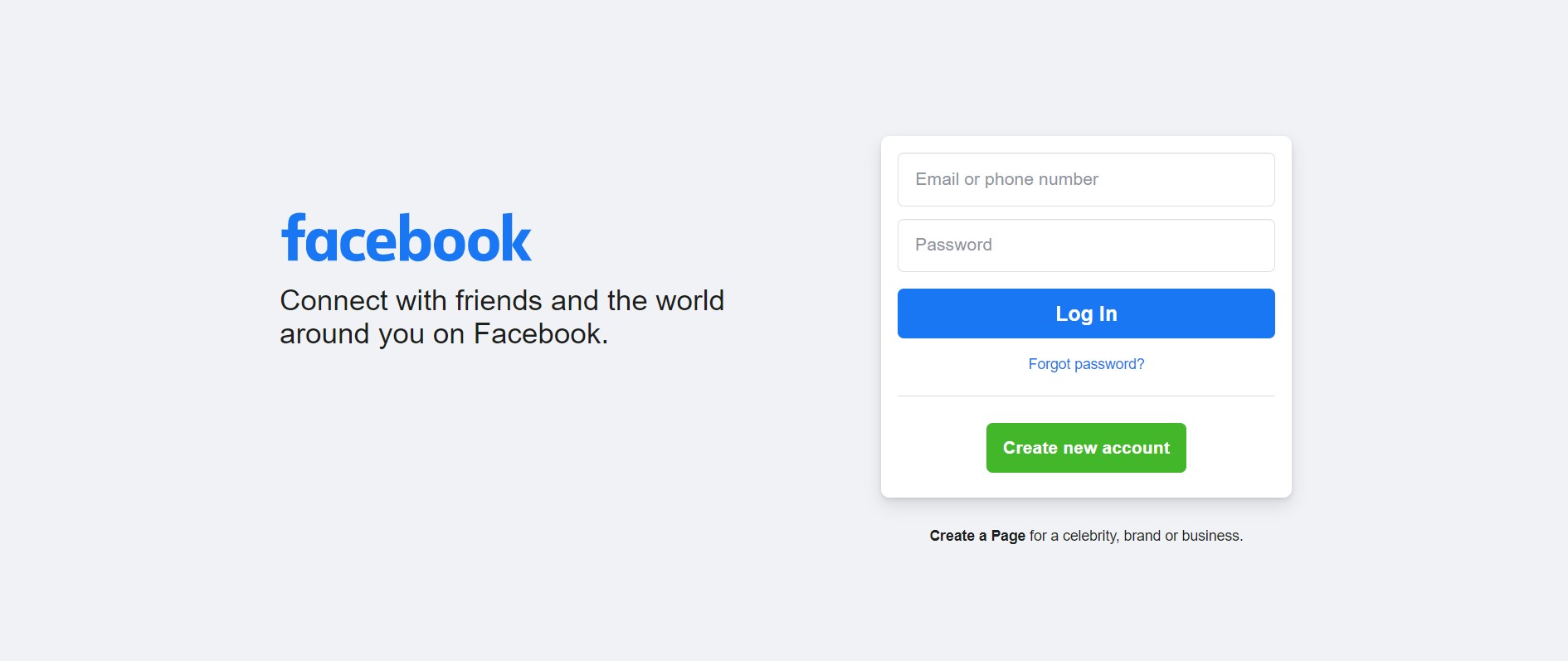Open the Create a Page link
Screen dimensions: 1568x661
[977, 536]
